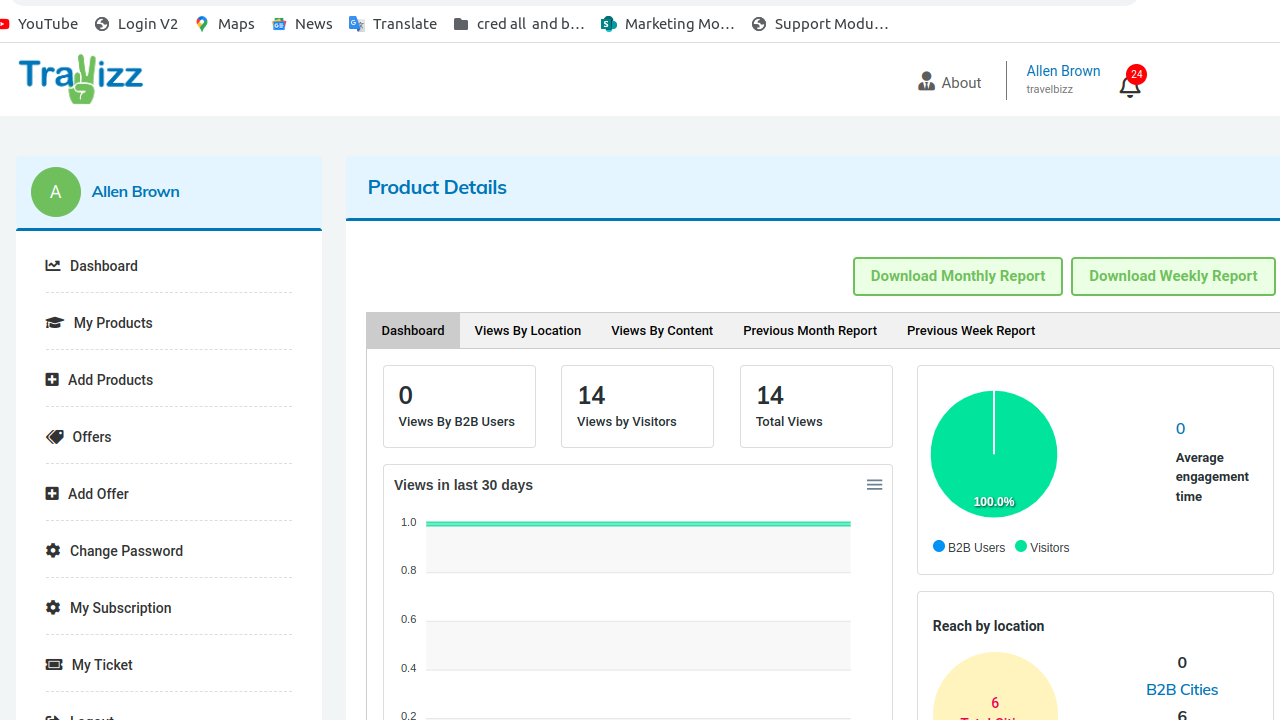Switch to Views By Location tab
The height and width of the screenshot is (720, 1280).
point(528,331)
